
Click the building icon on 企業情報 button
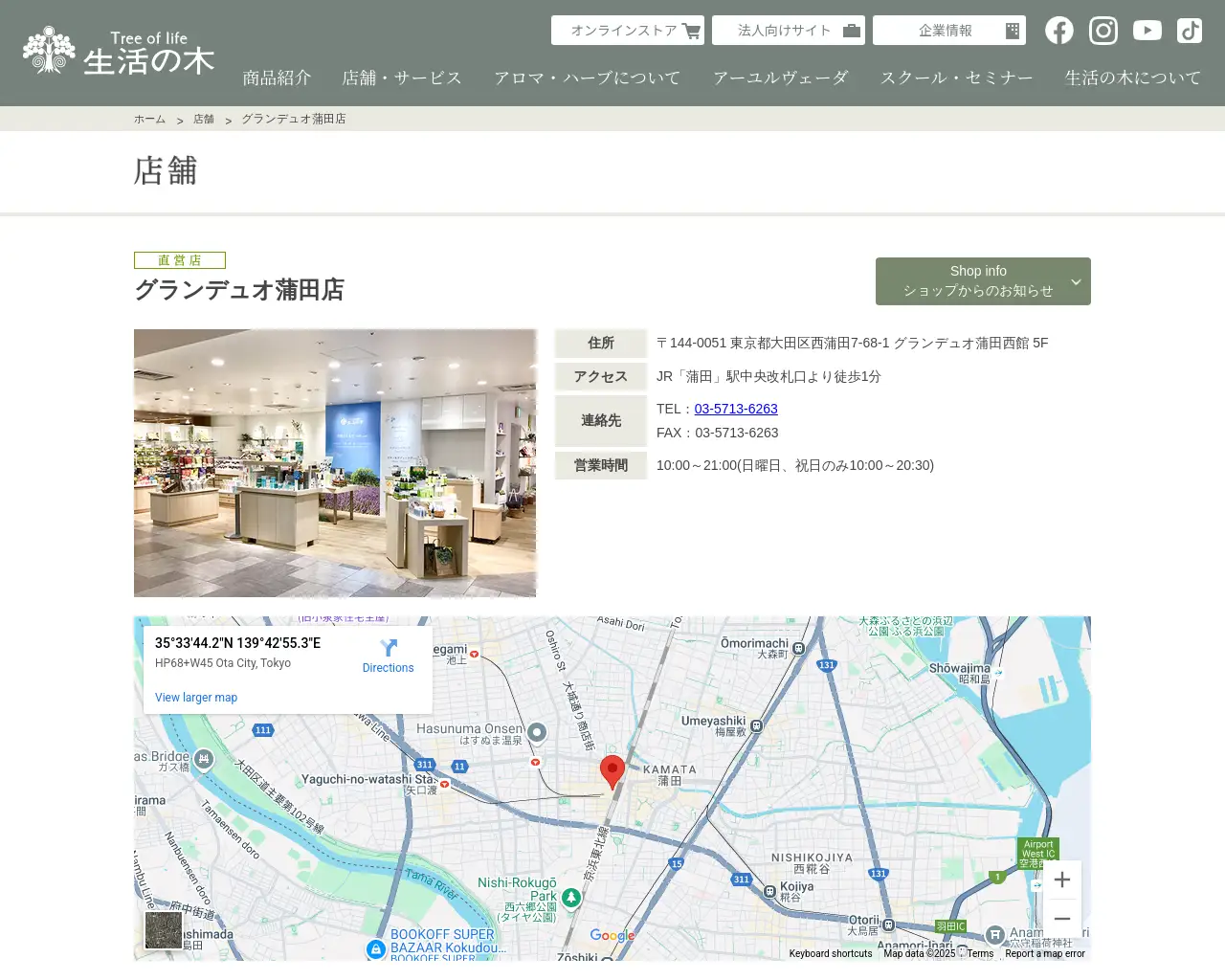[x=1012, y=30]
